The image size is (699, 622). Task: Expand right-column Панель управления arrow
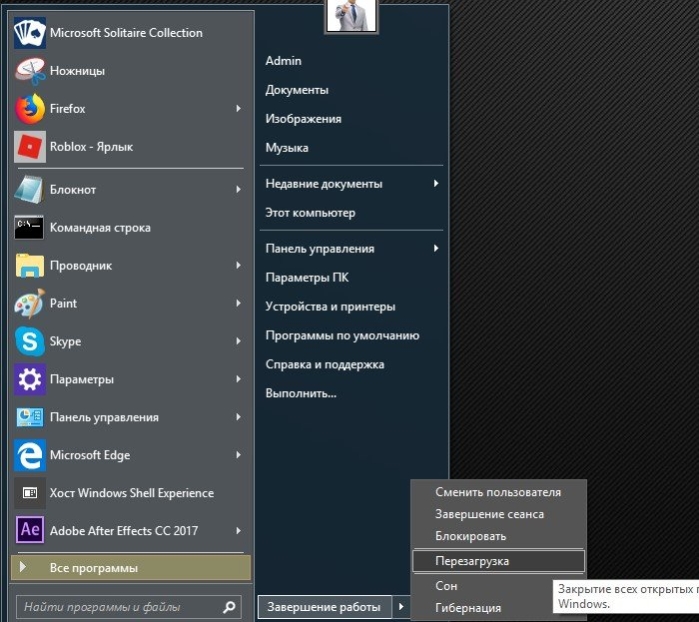click(x=436, y=248)
